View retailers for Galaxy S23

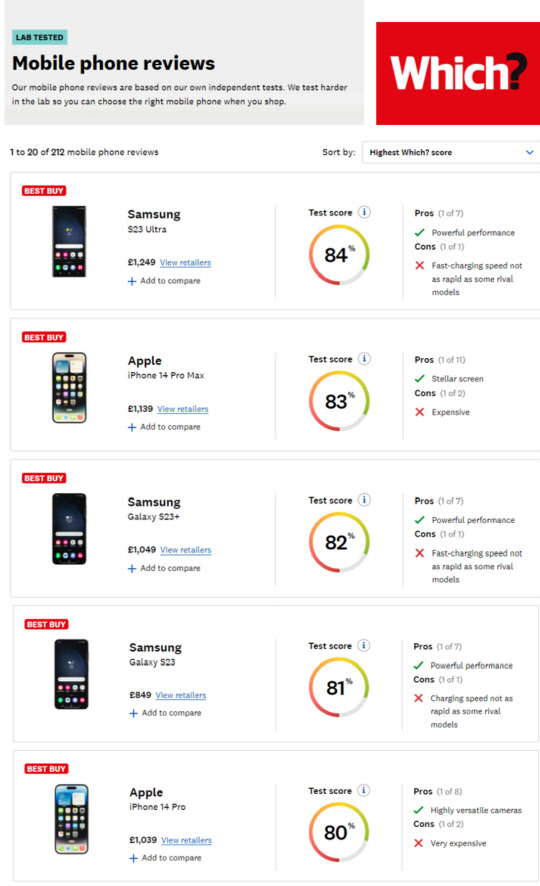pos(181,696)
